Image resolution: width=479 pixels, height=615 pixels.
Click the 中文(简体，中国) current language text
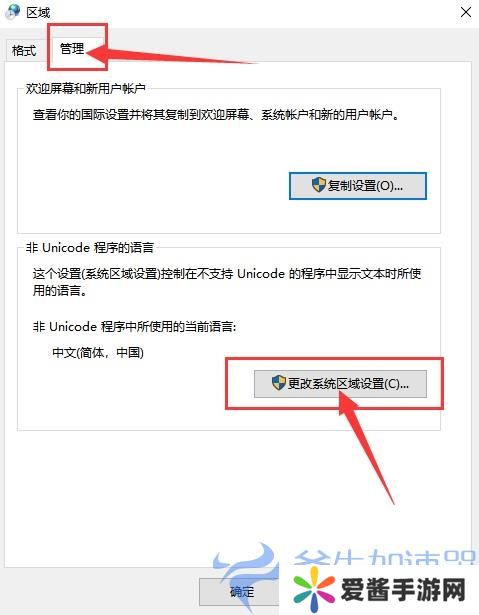pyautogui.click(x=98, y=353)
